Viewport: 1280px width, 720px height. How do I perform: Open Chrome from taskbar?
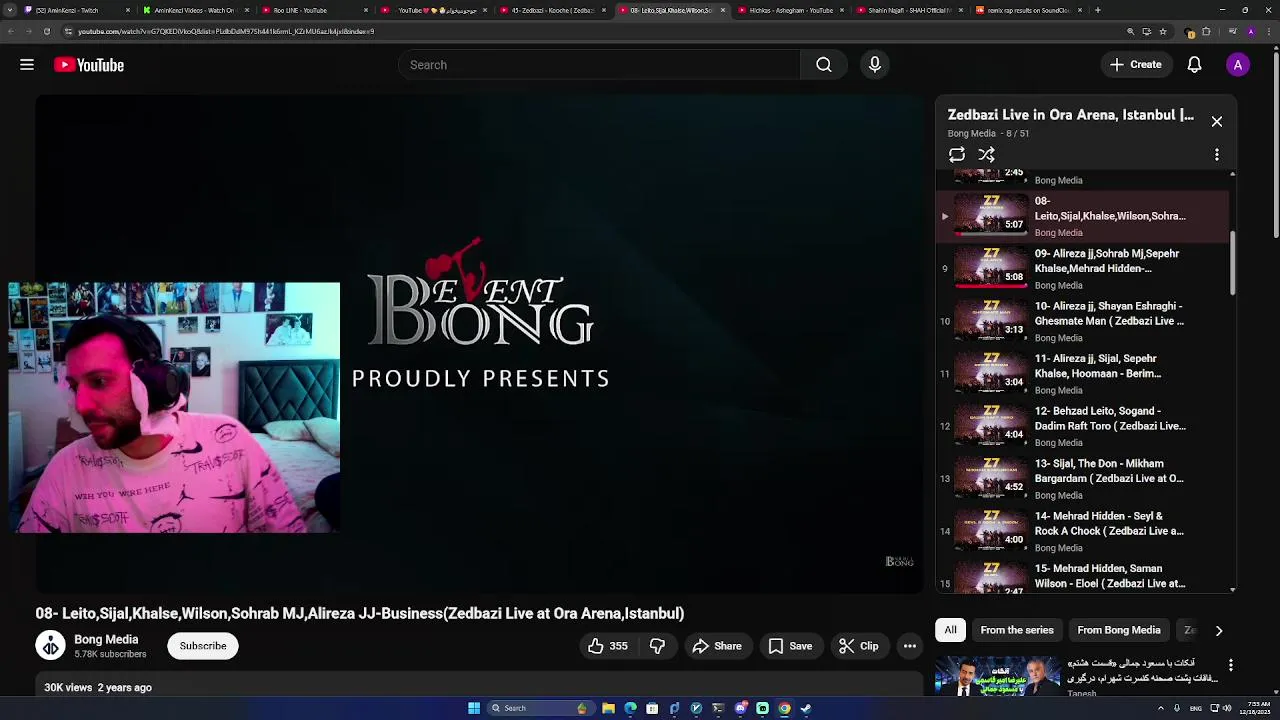(x=784, y=708)
